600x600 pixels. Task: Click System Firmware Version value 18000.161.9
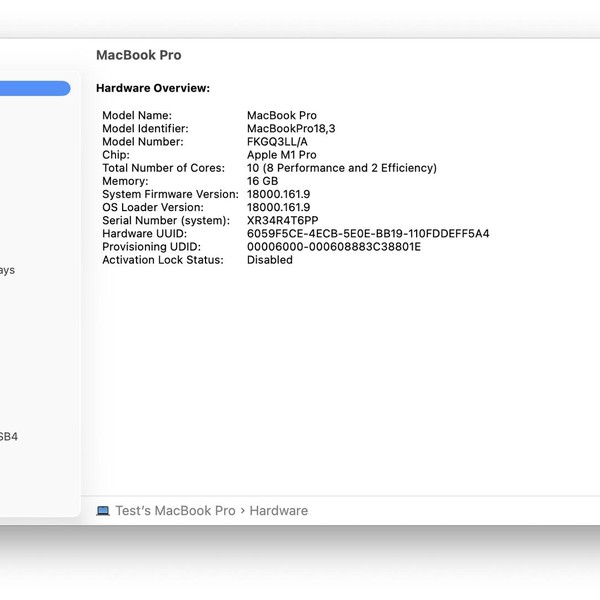(x=278, y=194)
